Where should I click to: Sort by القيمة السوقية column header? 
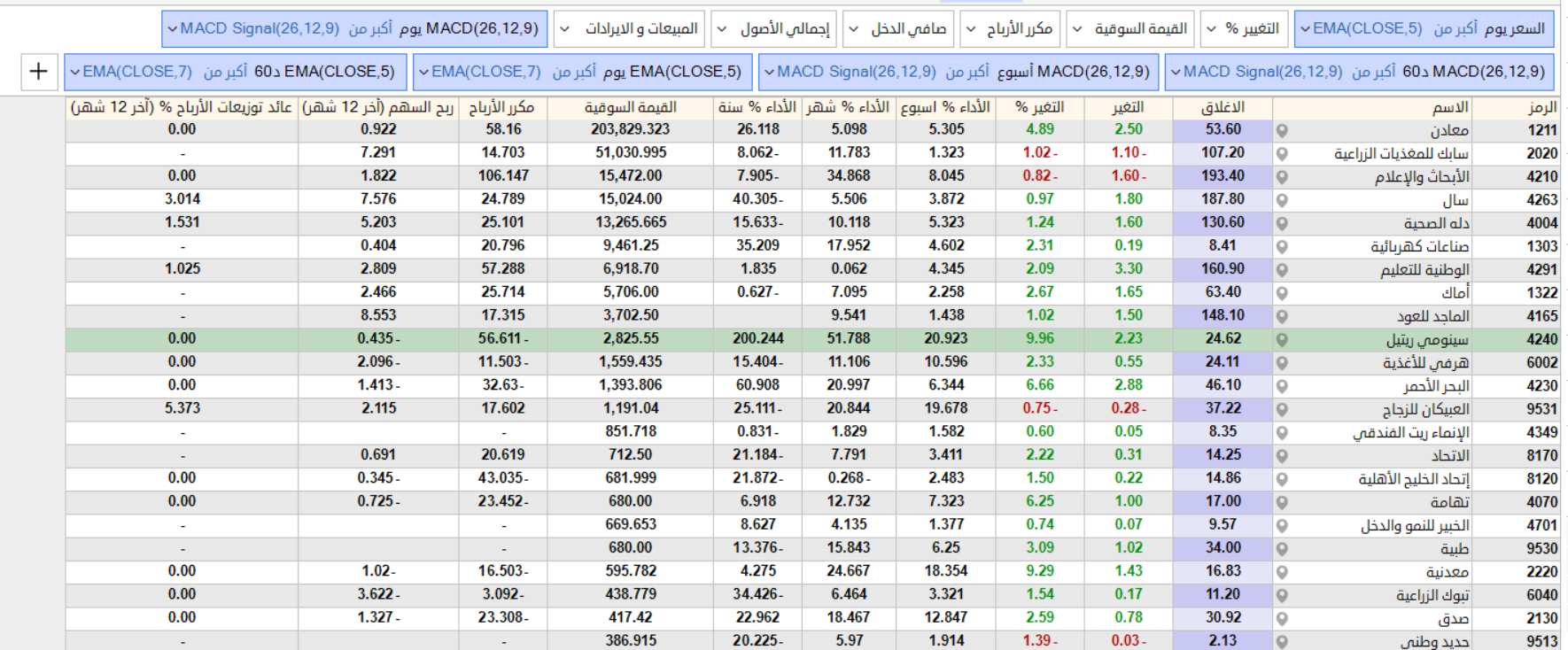pyautogui.click(x=630, y=107)
